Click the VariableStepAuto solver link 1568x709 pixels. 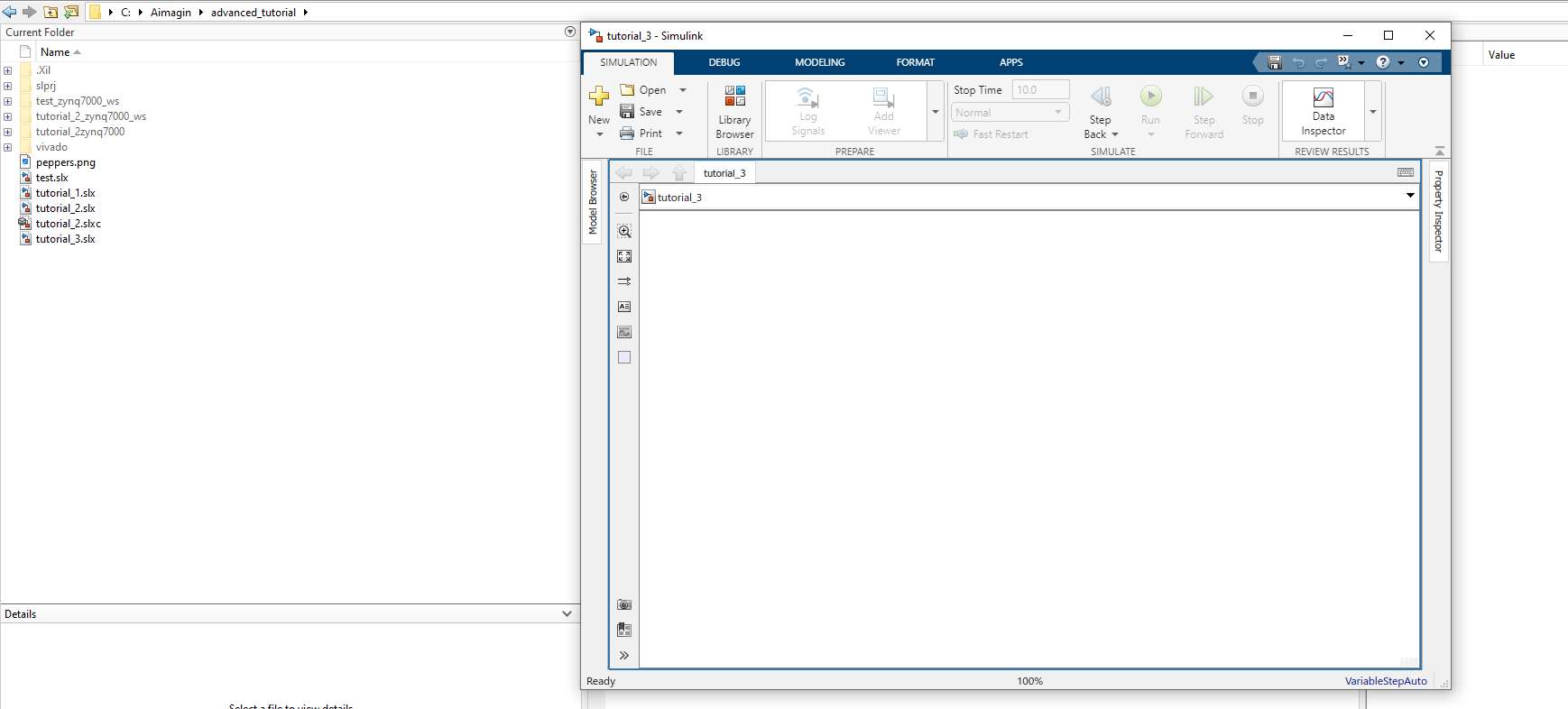click(x=1386, y=681)
